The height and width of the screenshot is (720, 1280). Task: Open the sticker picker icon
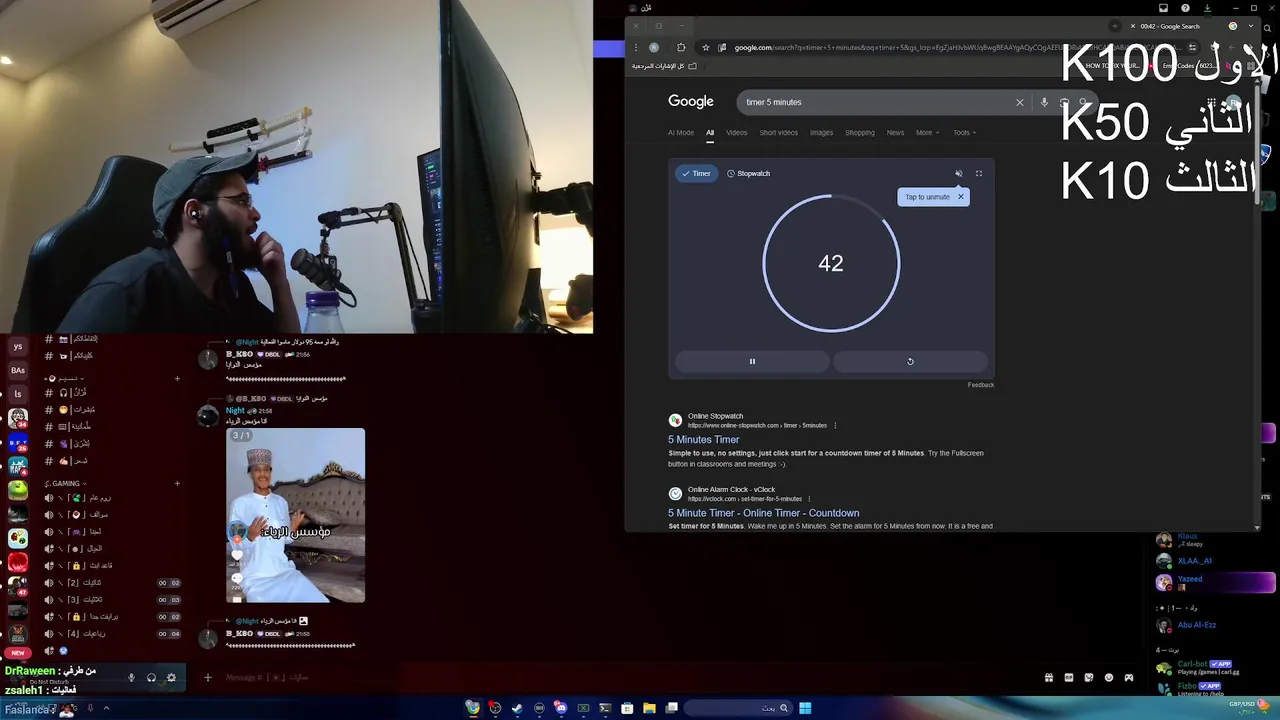coord(1088,677)
